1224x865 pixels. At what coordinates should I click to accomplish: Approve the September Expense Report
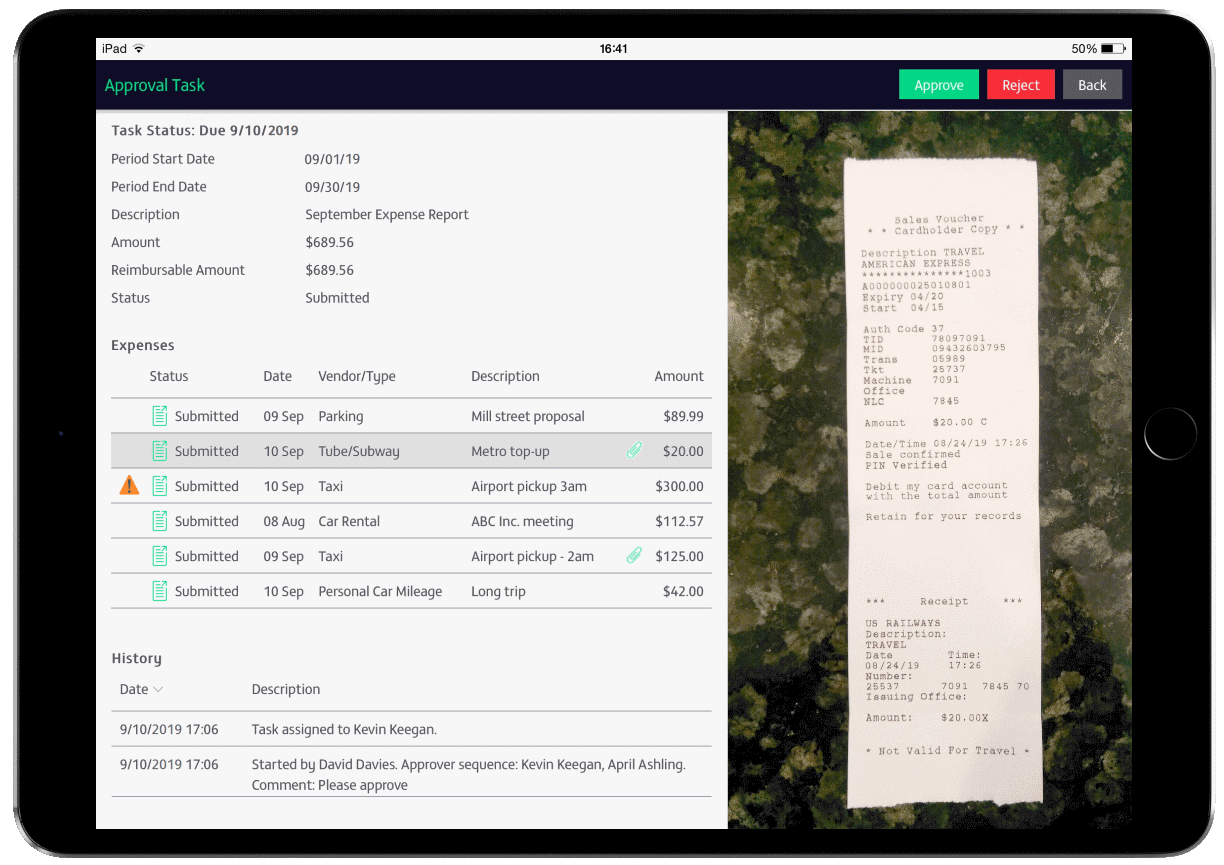(938, 84)
